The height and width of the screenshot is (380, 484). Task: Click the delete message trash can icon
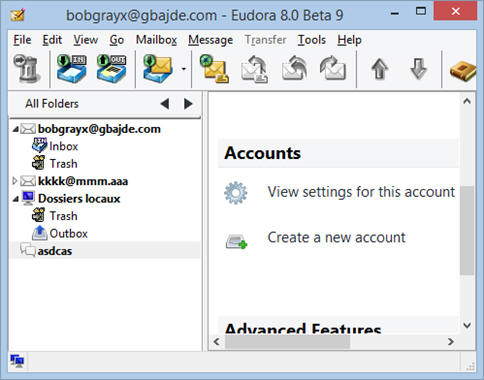click(x=27, y=69)
